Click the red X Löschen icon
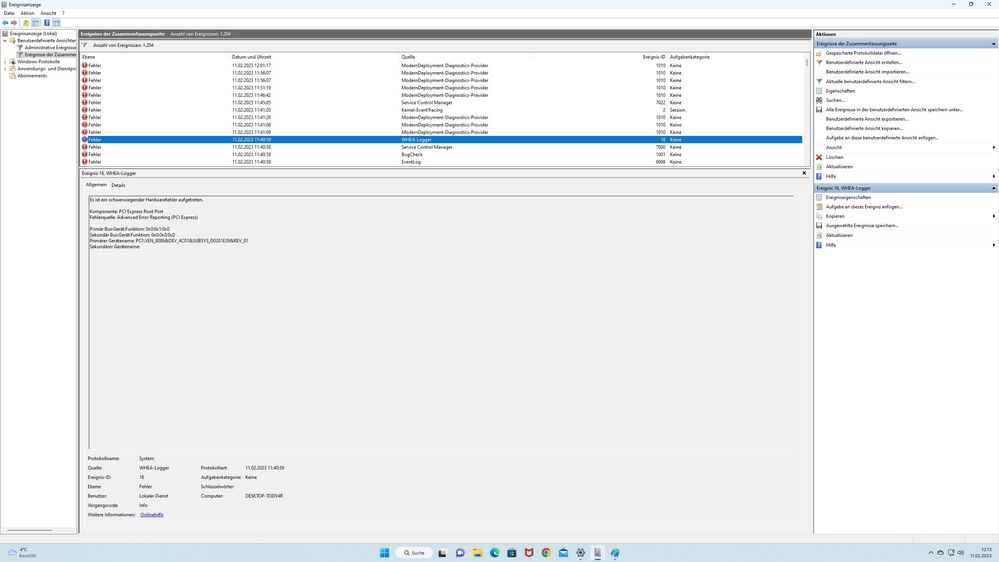The image size is (999, 562). (x=819, y=157)
